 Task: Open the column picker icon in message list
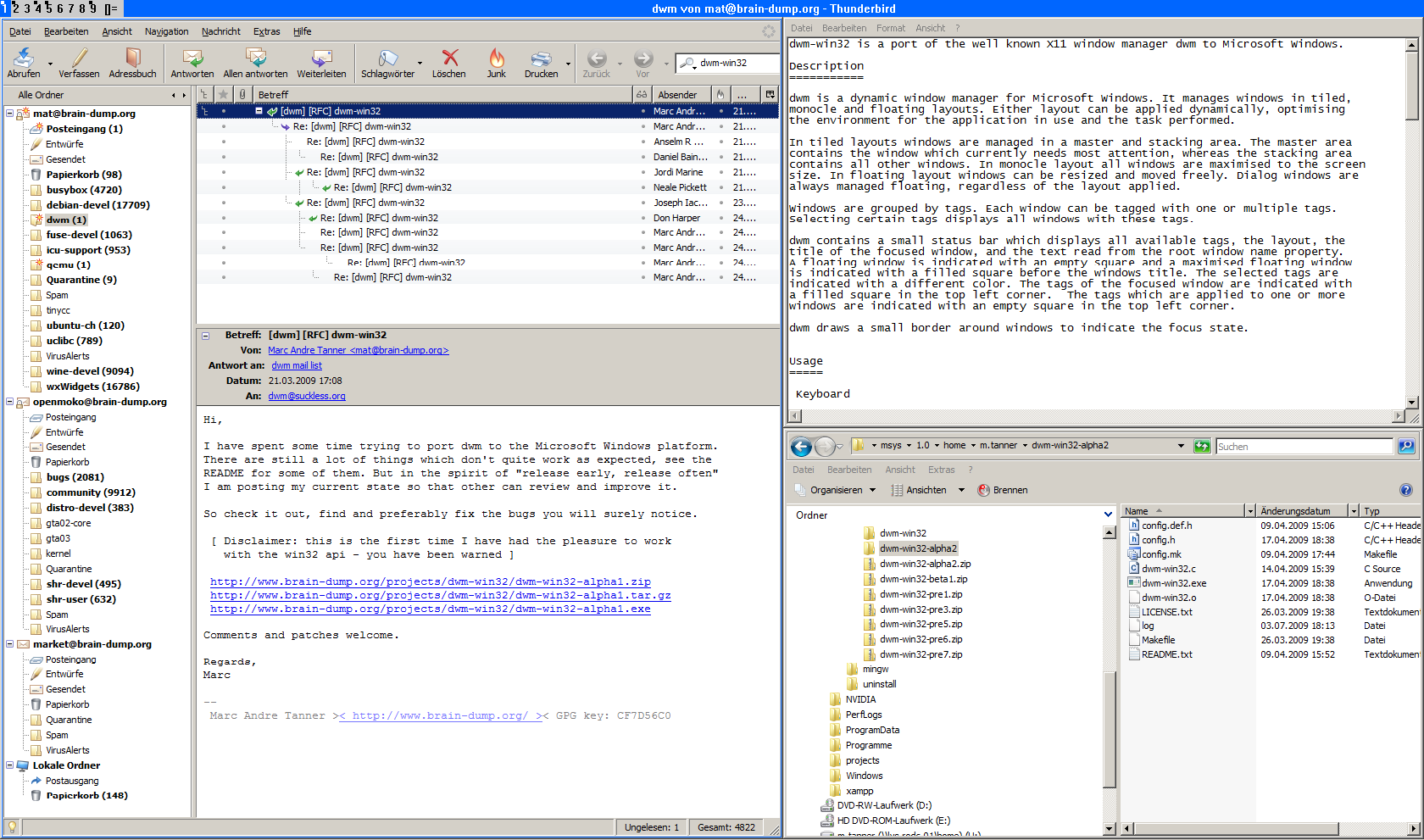770,94
